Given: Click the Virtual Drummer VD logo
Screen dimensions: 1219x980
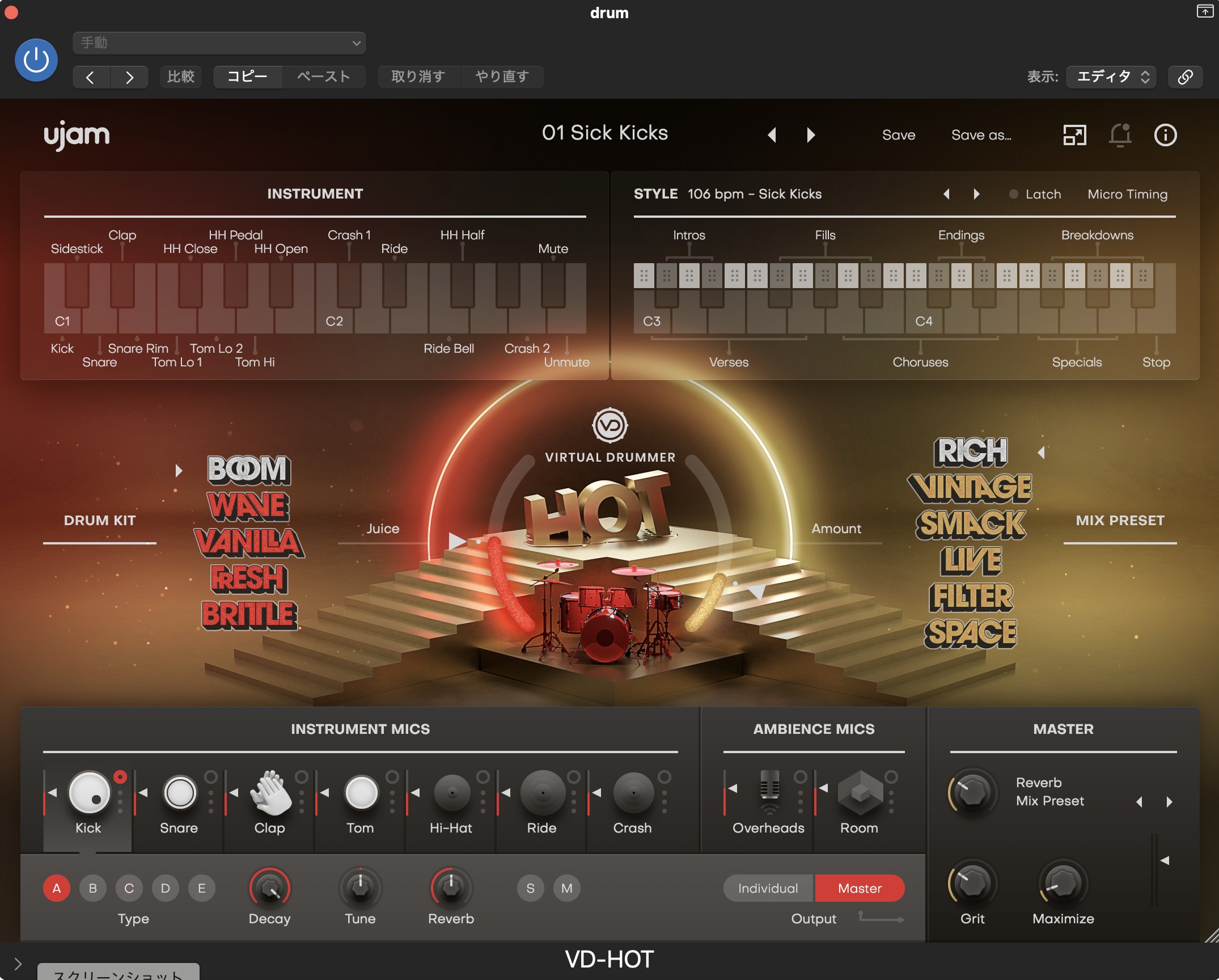Looking at the screenshot, I should tap(609, 425).
